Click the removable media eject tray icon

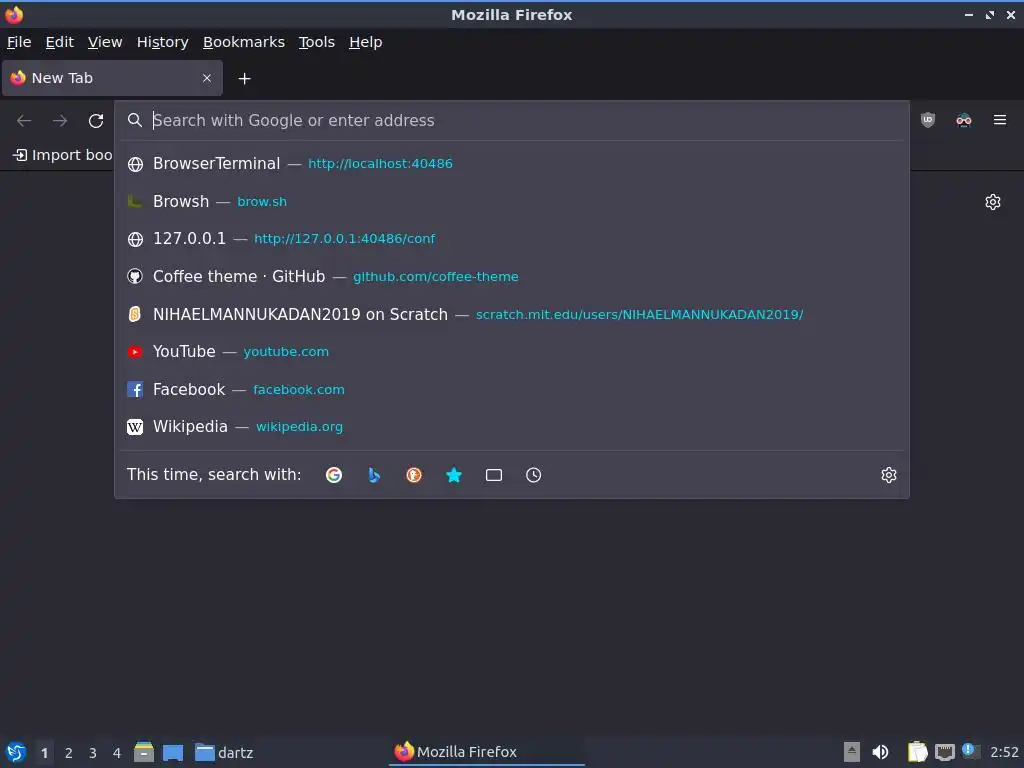click(852, 752)
